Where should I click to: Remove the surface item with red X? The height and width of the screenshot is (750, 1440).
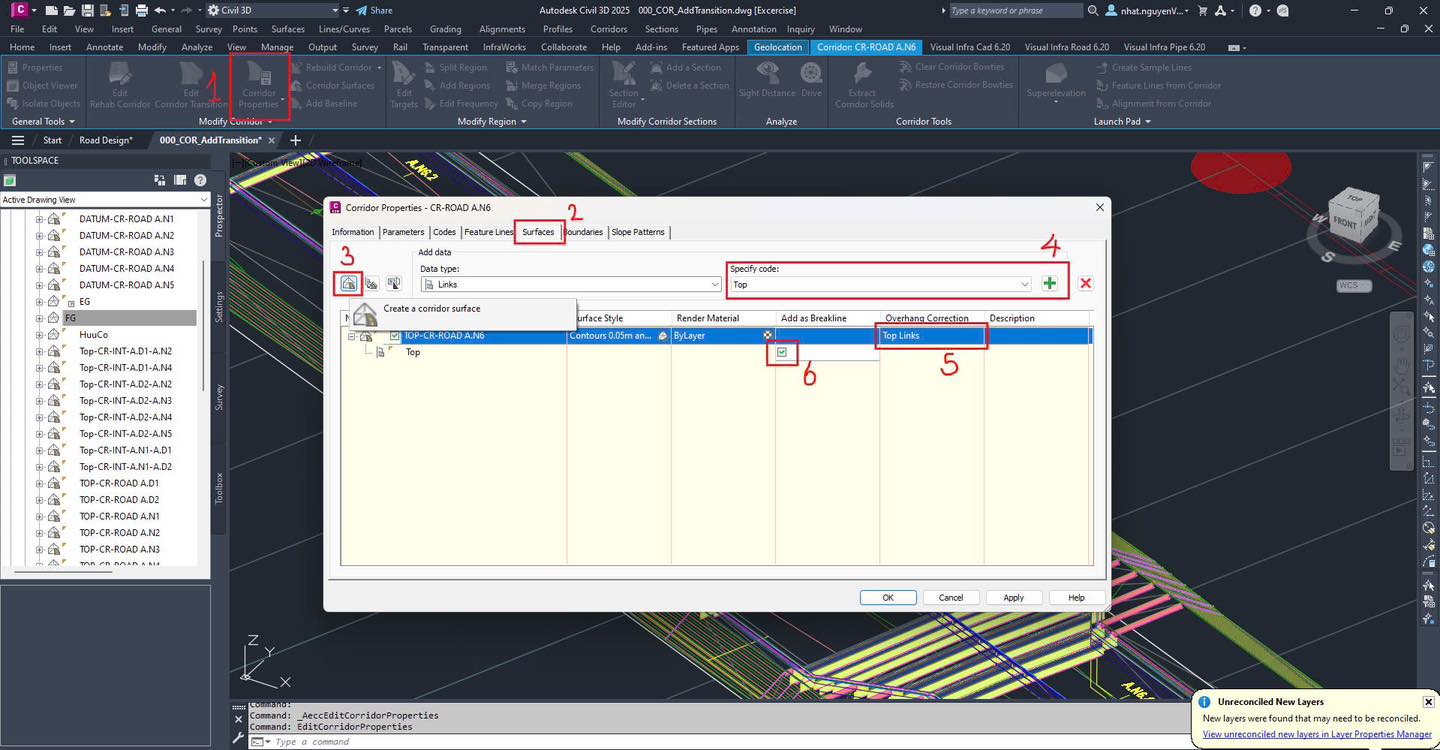point(1085,284)
